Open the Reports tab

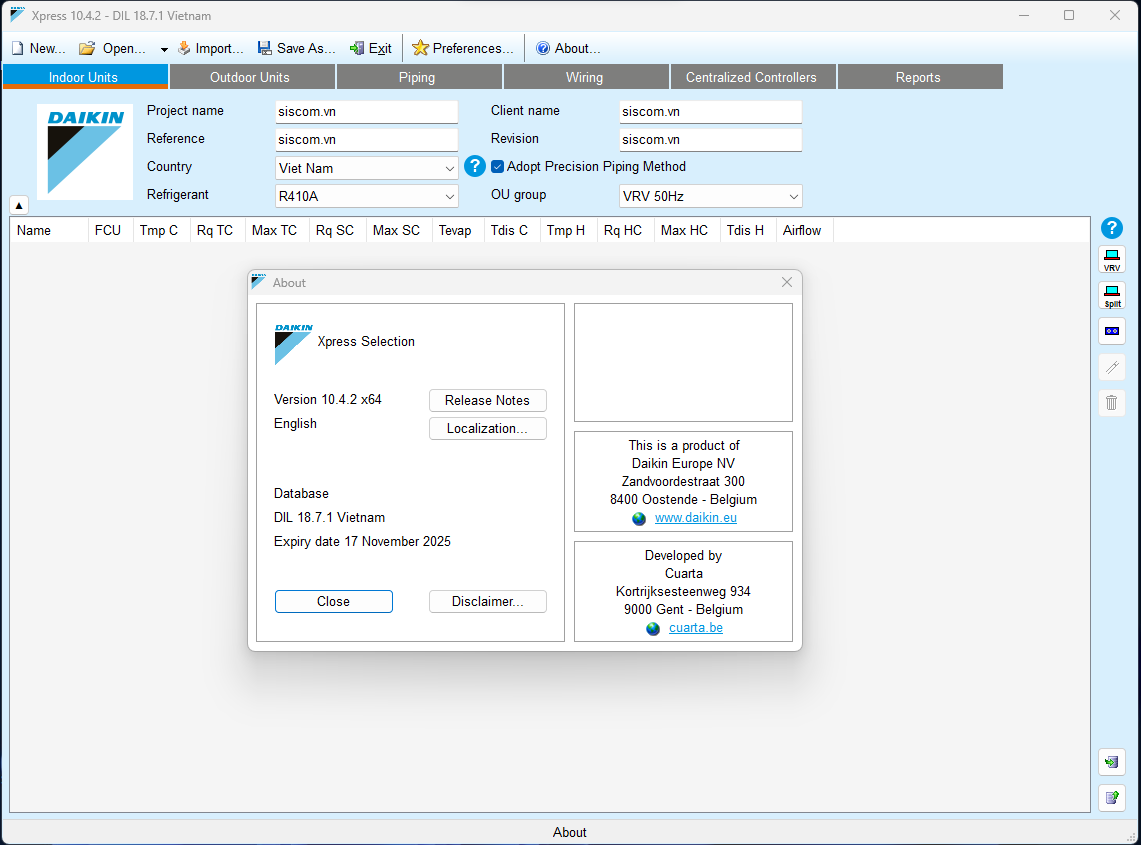(x=920, y=77)
